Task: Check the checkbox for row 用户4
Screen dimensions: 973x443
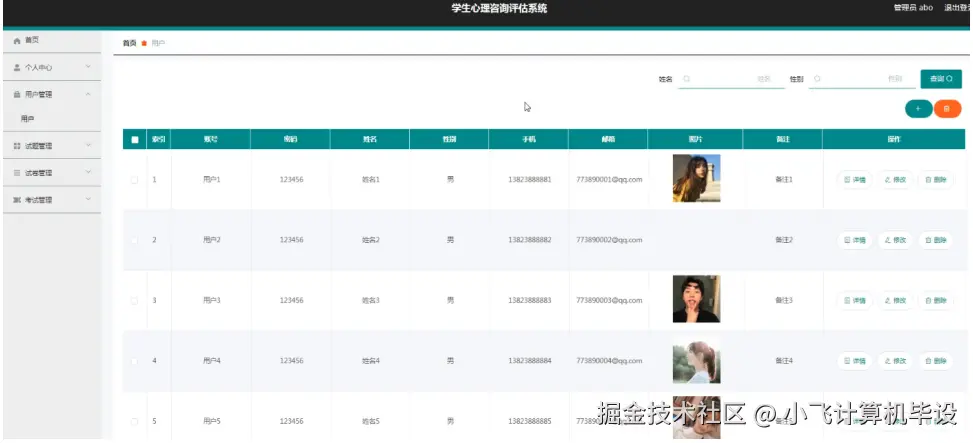Action: (x=134, y=361)
